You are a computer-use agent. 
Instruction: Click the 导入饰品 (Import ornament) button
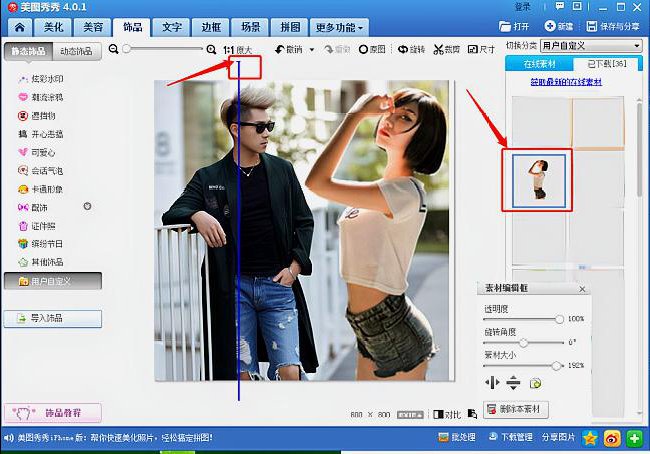pyautogui.click(x=53, y=318)
